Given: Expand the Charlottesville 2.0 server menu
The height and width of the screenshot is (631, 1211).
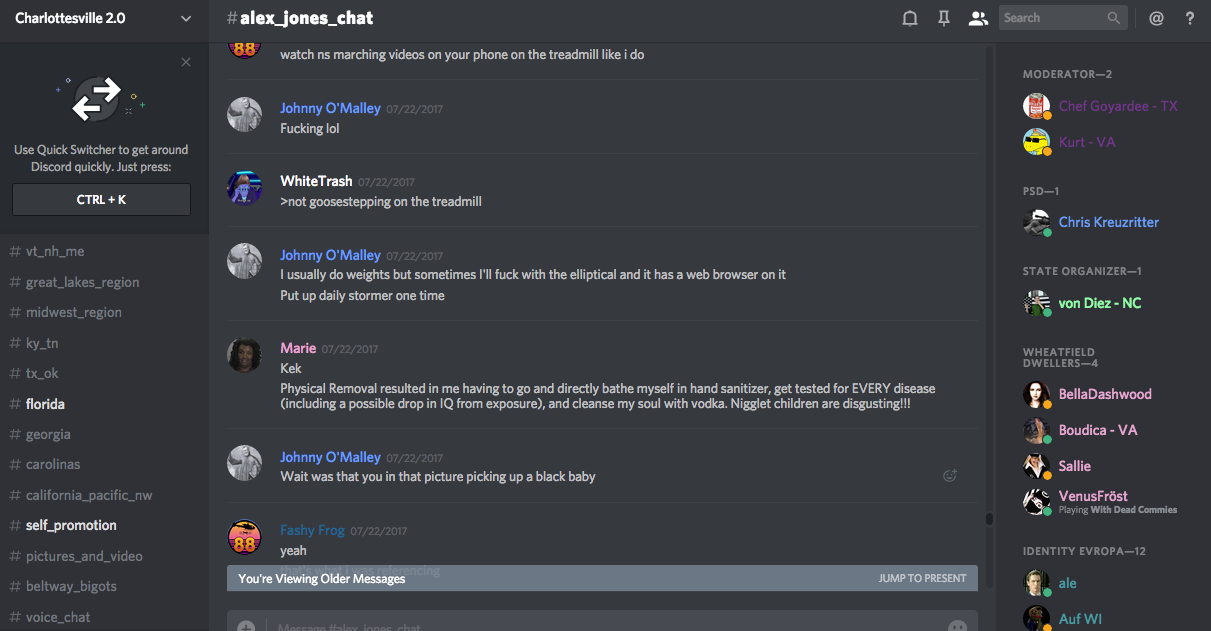Looking at the screenshot, I should (186, 18).
